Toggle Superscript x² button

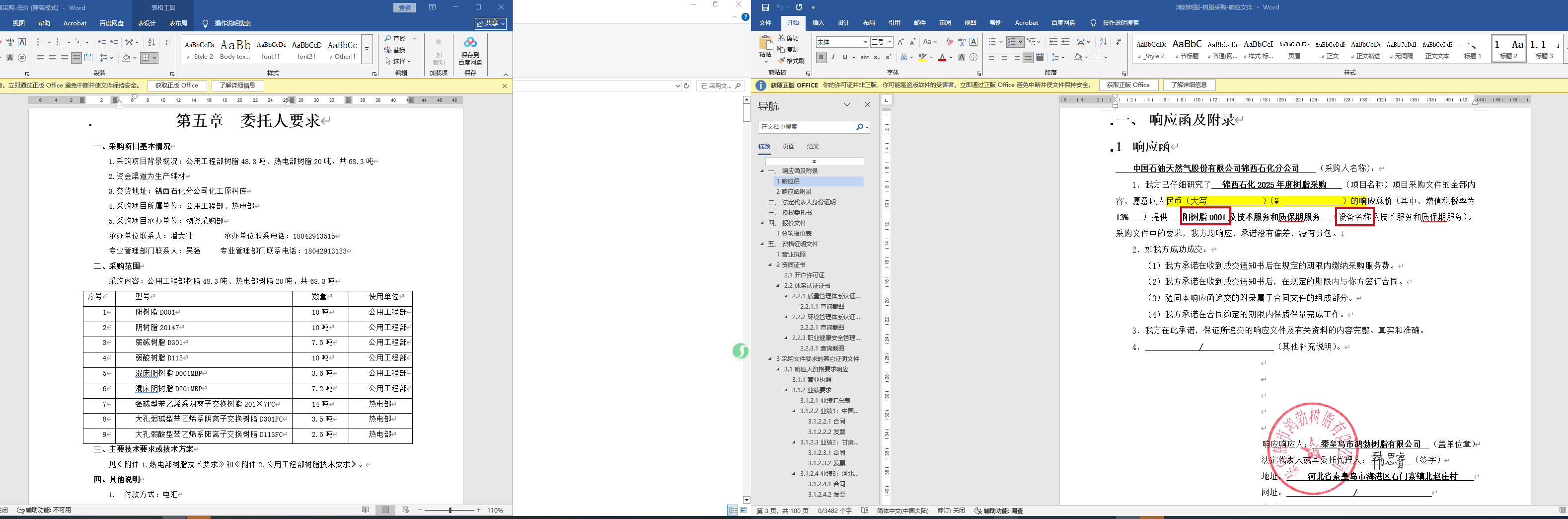click(888, 57)
